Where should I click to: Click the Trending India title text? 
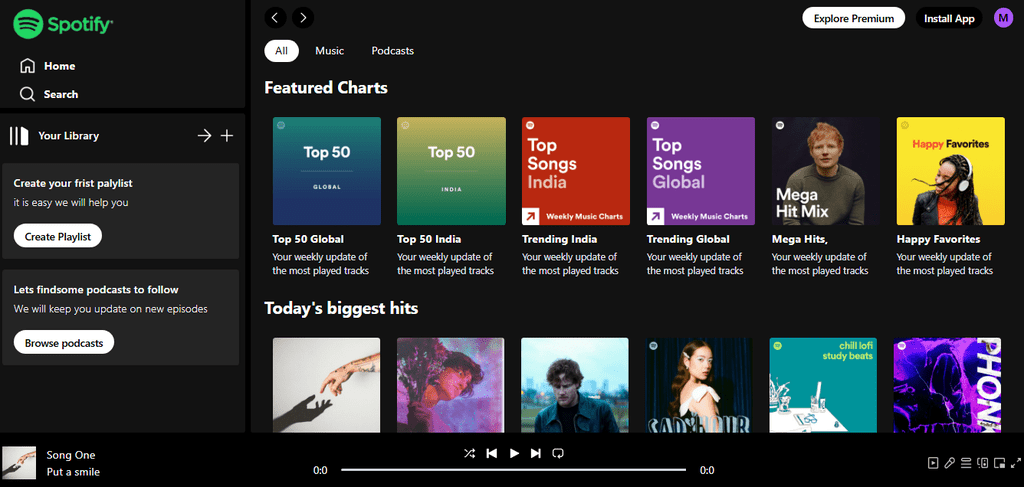pos(560,239)
